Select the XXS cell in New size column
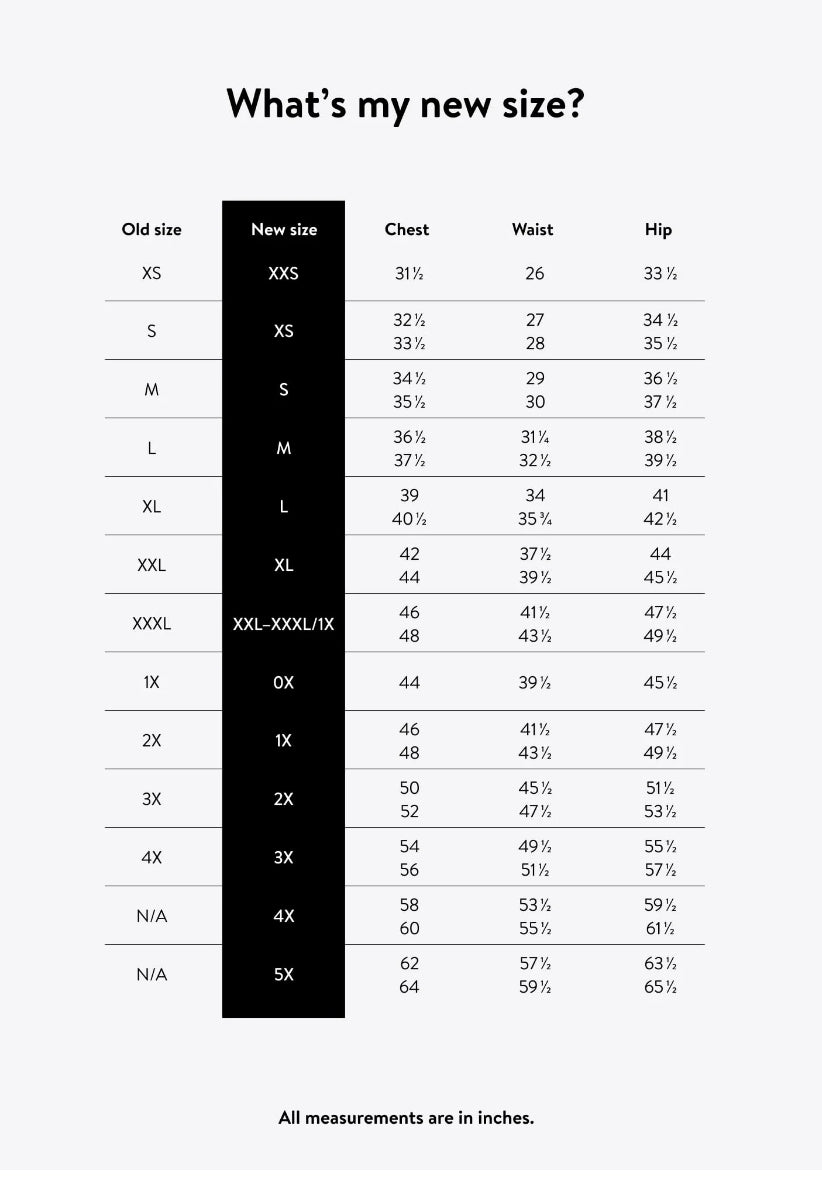Screen dimensions: 822x1187 click(284, 272)
